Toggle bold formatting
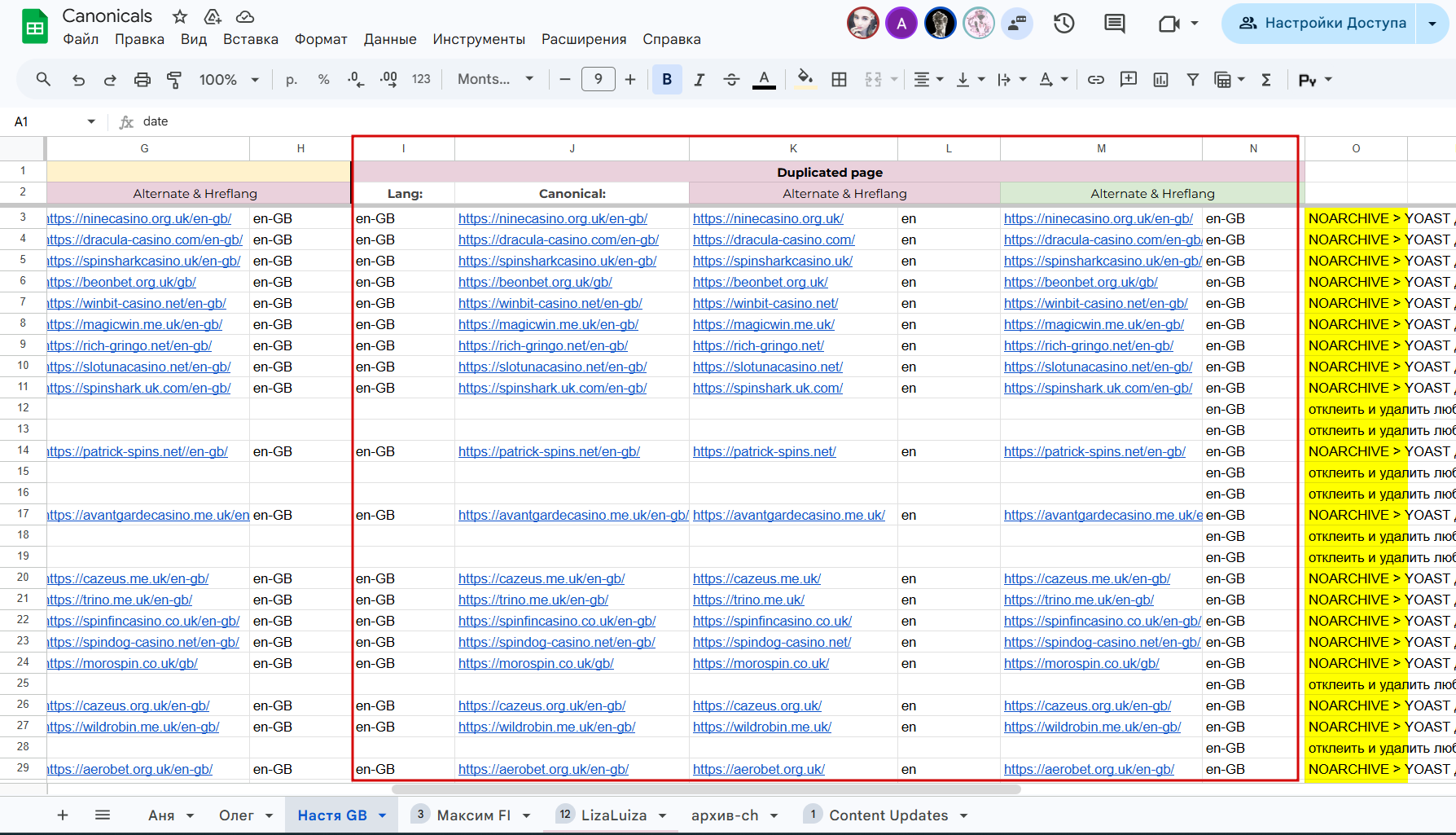The image size is (1456, 835). coord(667,79)
